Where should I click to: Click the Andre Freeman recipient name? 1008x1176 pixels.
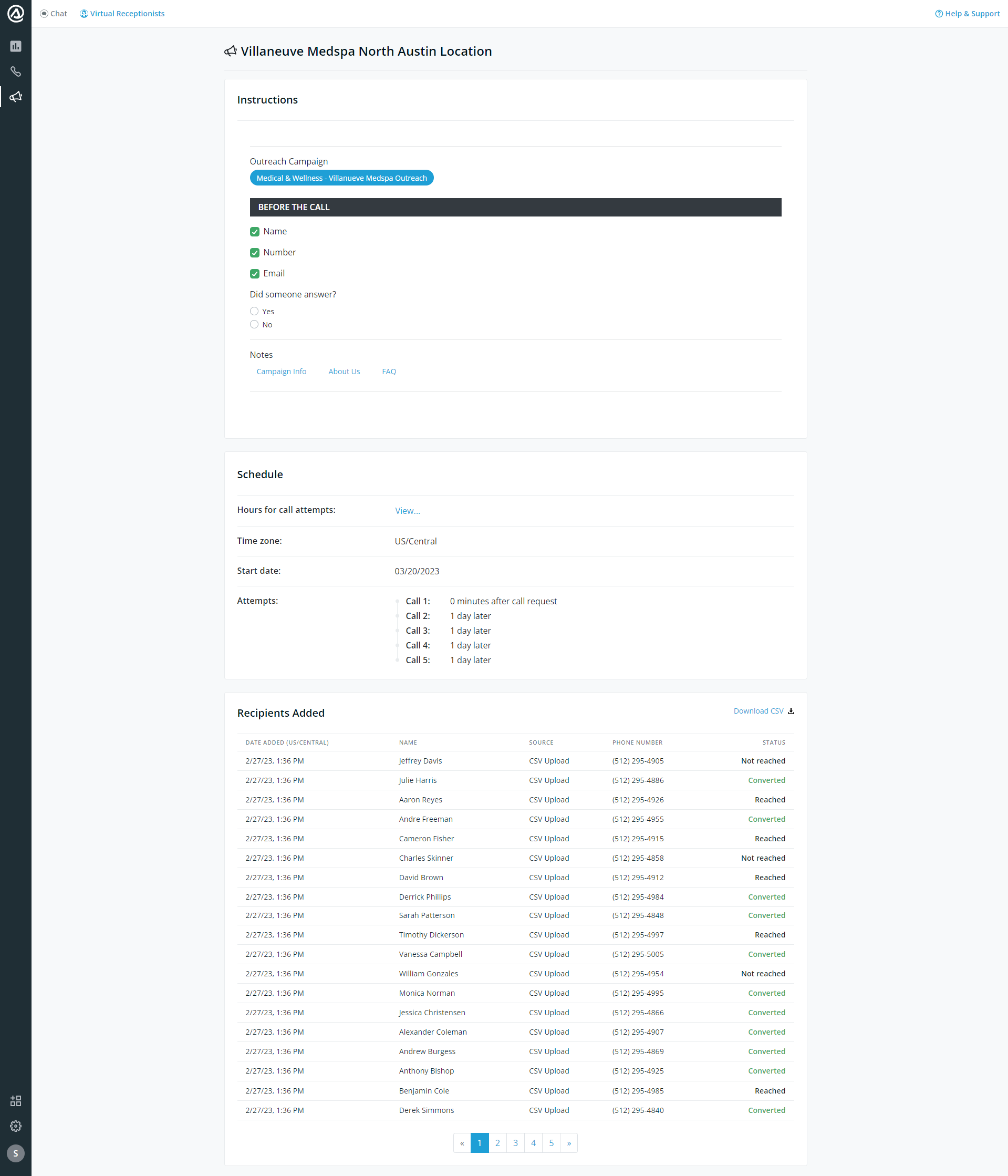point(425,819)
